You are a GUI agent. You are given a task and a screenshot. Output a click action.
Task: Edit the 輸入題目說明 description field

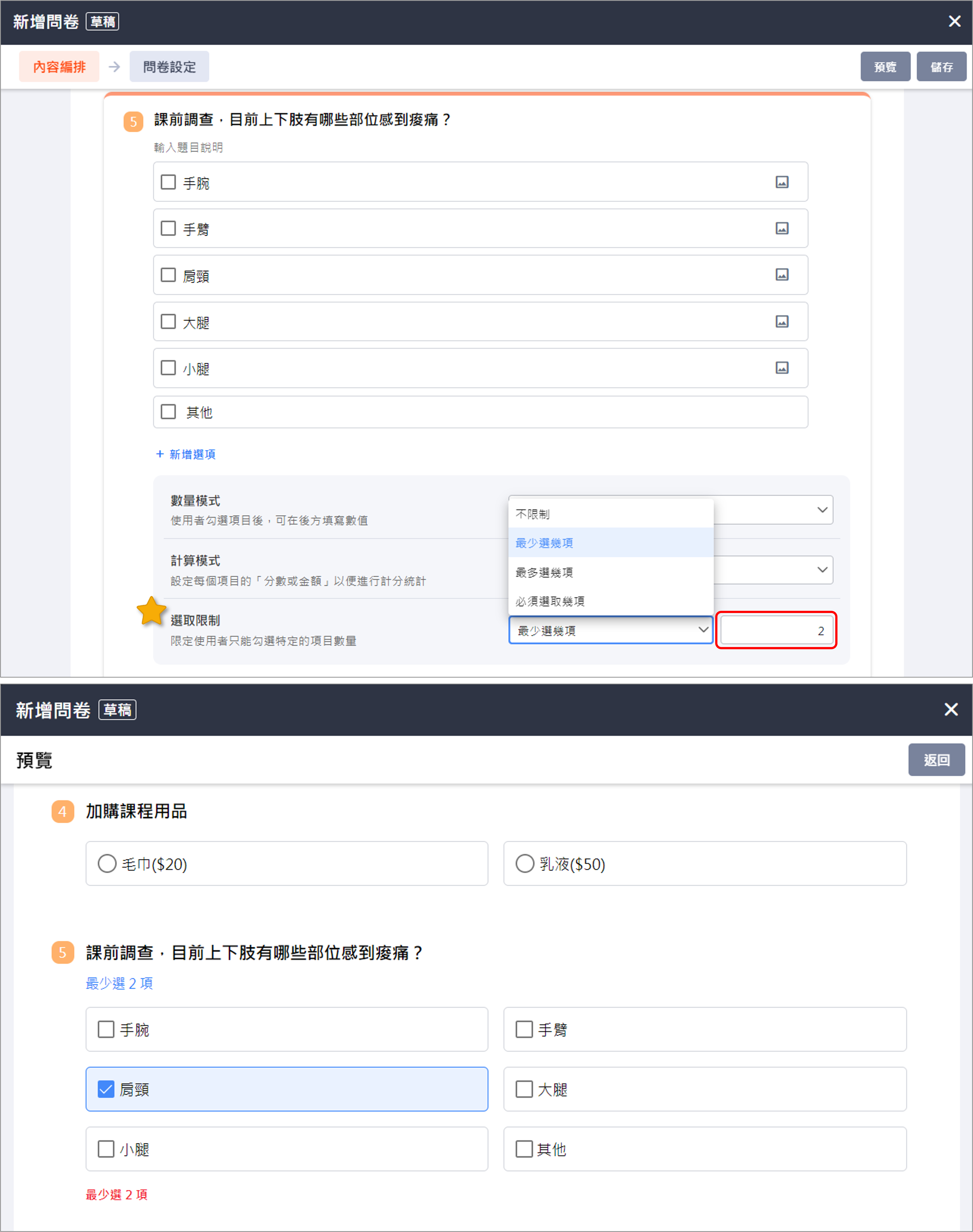[x=189, y=148]
